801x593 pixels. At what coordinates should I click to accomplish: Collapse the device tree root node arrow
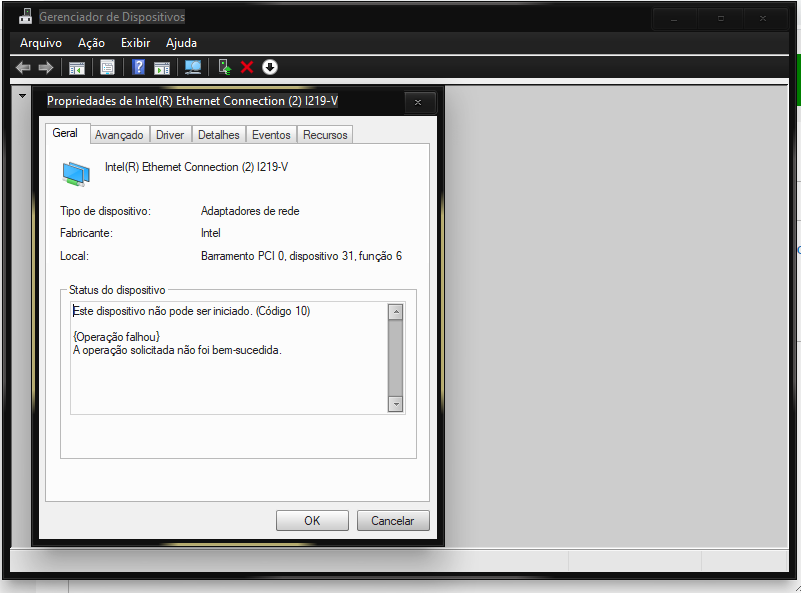click(x=22, y=96)
